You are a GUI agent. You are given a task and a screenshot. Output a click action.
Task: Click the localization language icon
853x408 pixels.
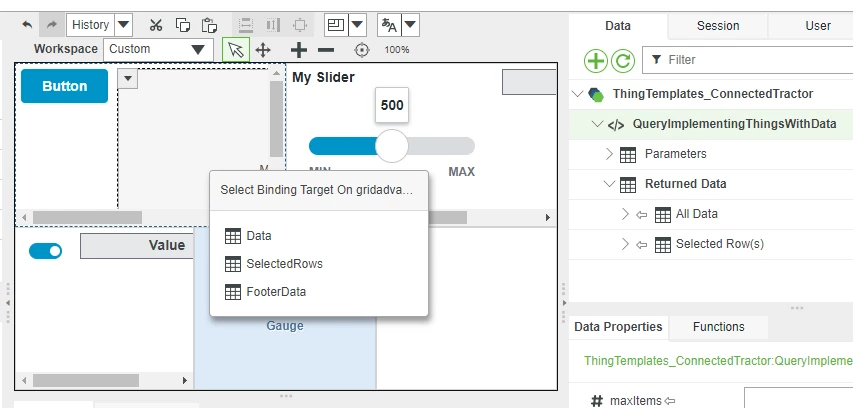[x=389, y=24]
